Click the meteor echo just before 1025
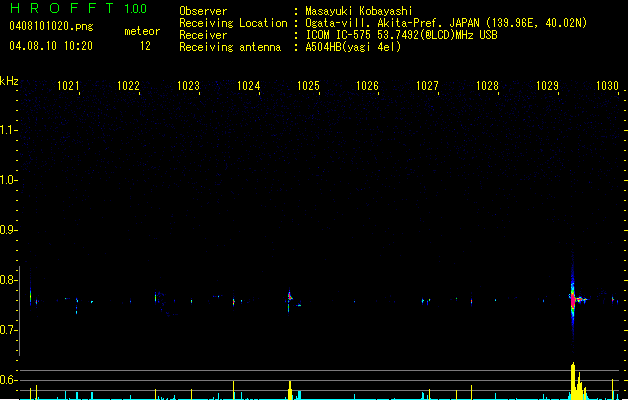Screen dimensions: 629x400 290,299
